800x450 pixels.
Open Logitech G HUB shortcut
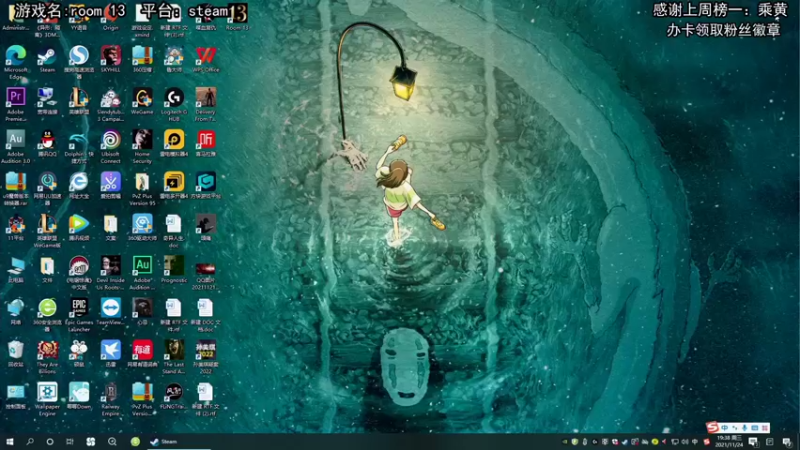click(x=174, y=99)
